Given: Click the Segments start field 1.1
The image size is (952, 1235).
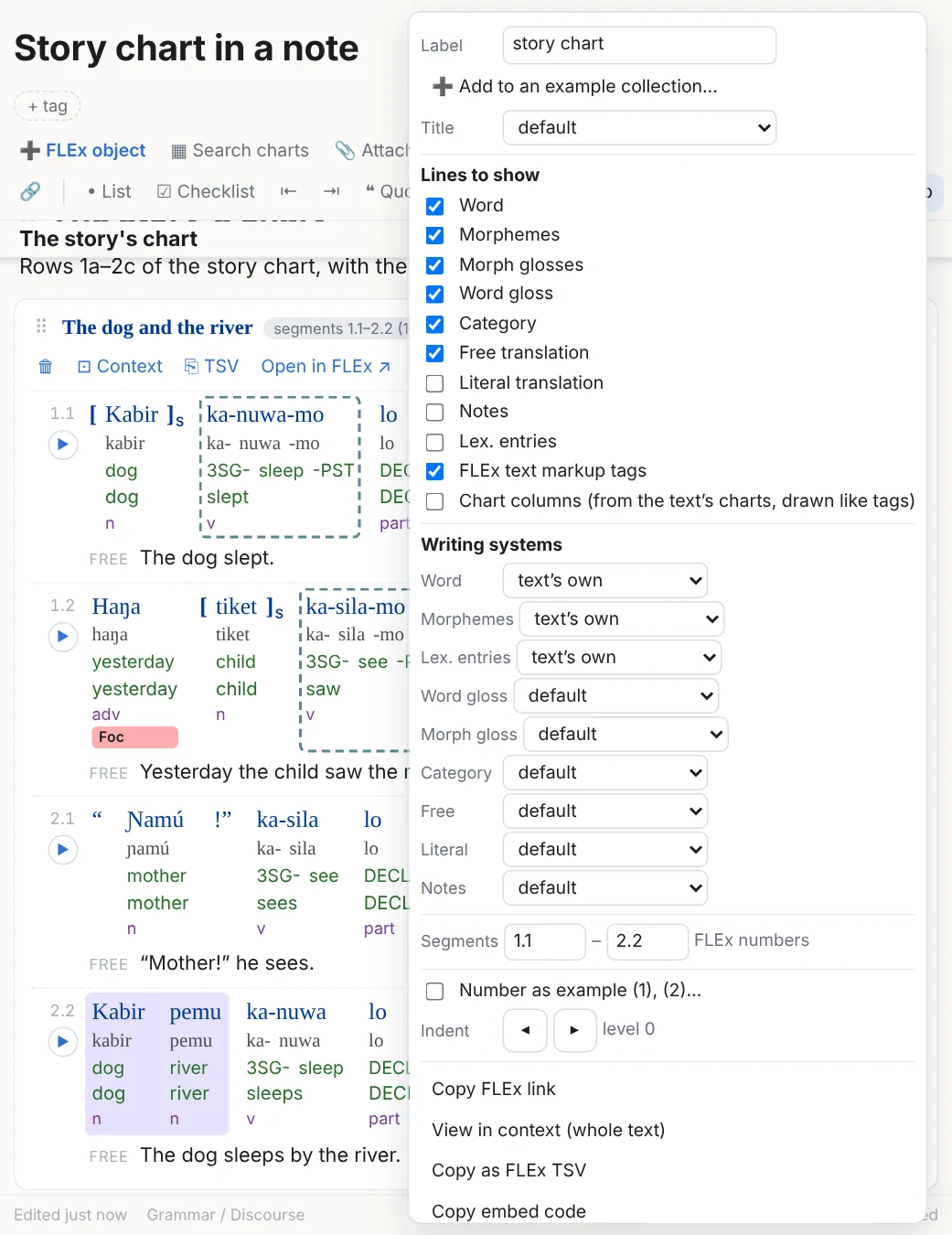Looking at the screenshot, I should pyautogui.click(x=544, y=941).
